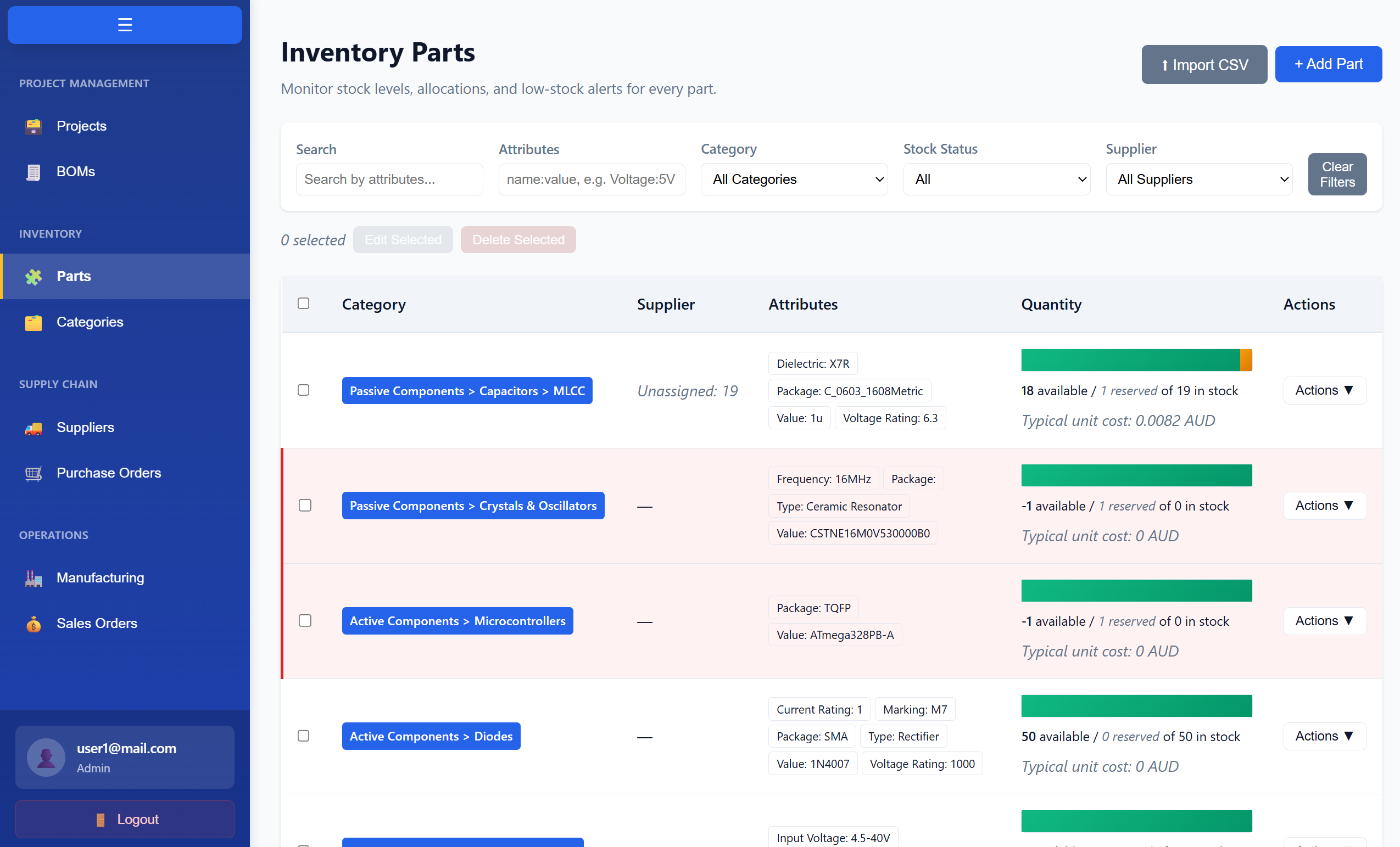Toggle the select-all checkbox in table header

click(x=303, y=304)
